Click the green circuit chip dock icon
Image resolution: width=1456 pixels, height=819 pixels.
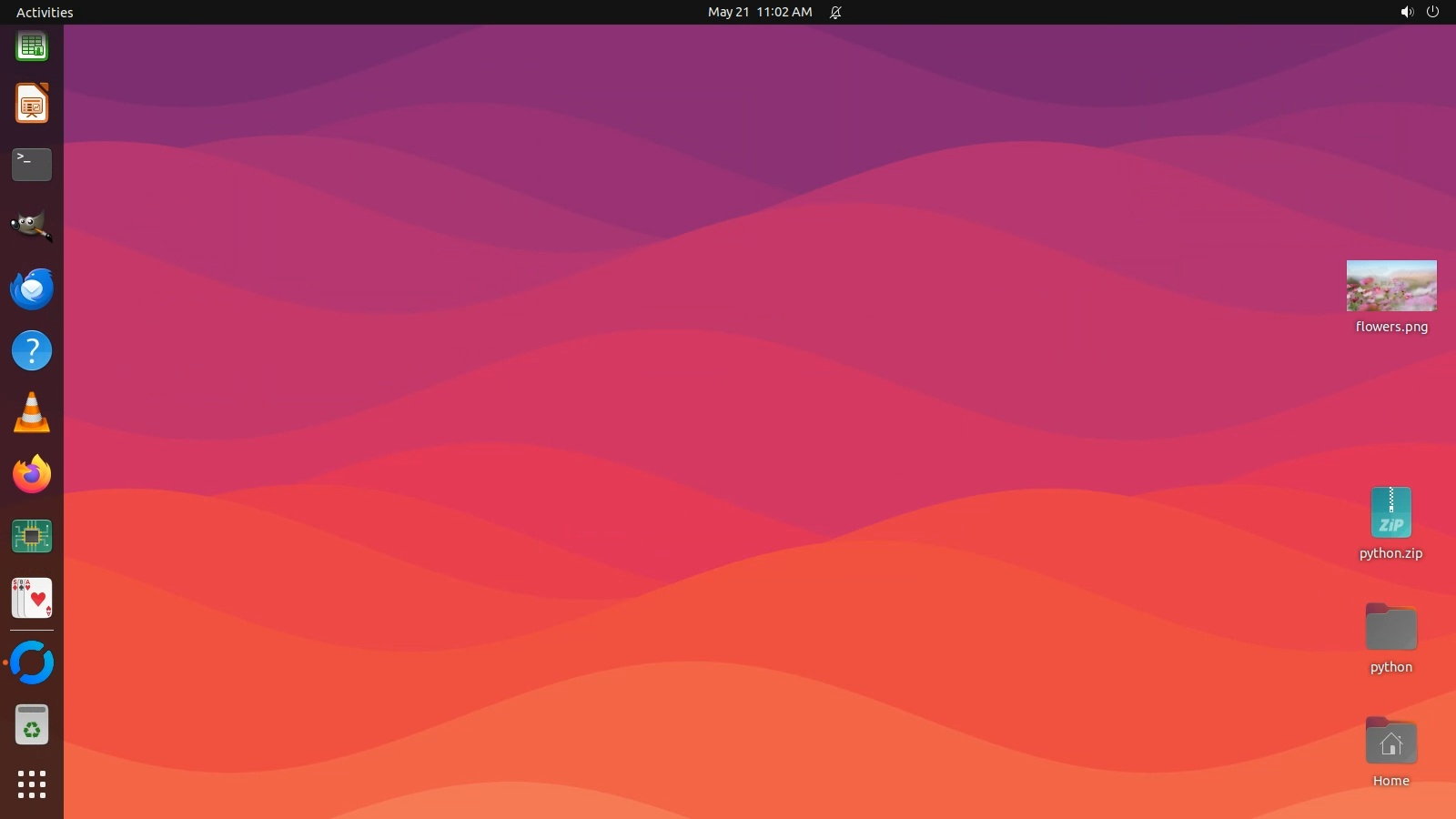[32, 536]
